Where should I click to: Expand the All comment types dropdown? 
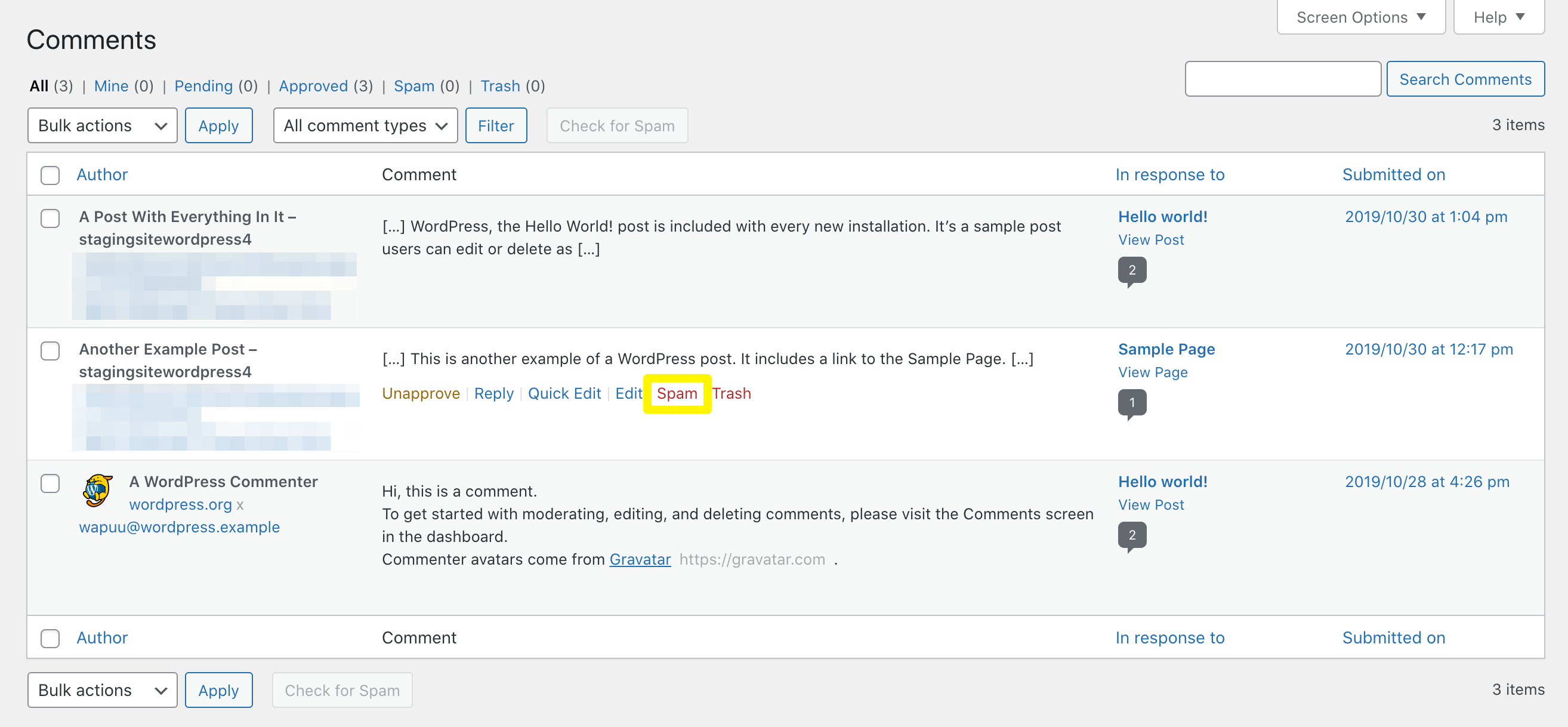pos(365,125)
